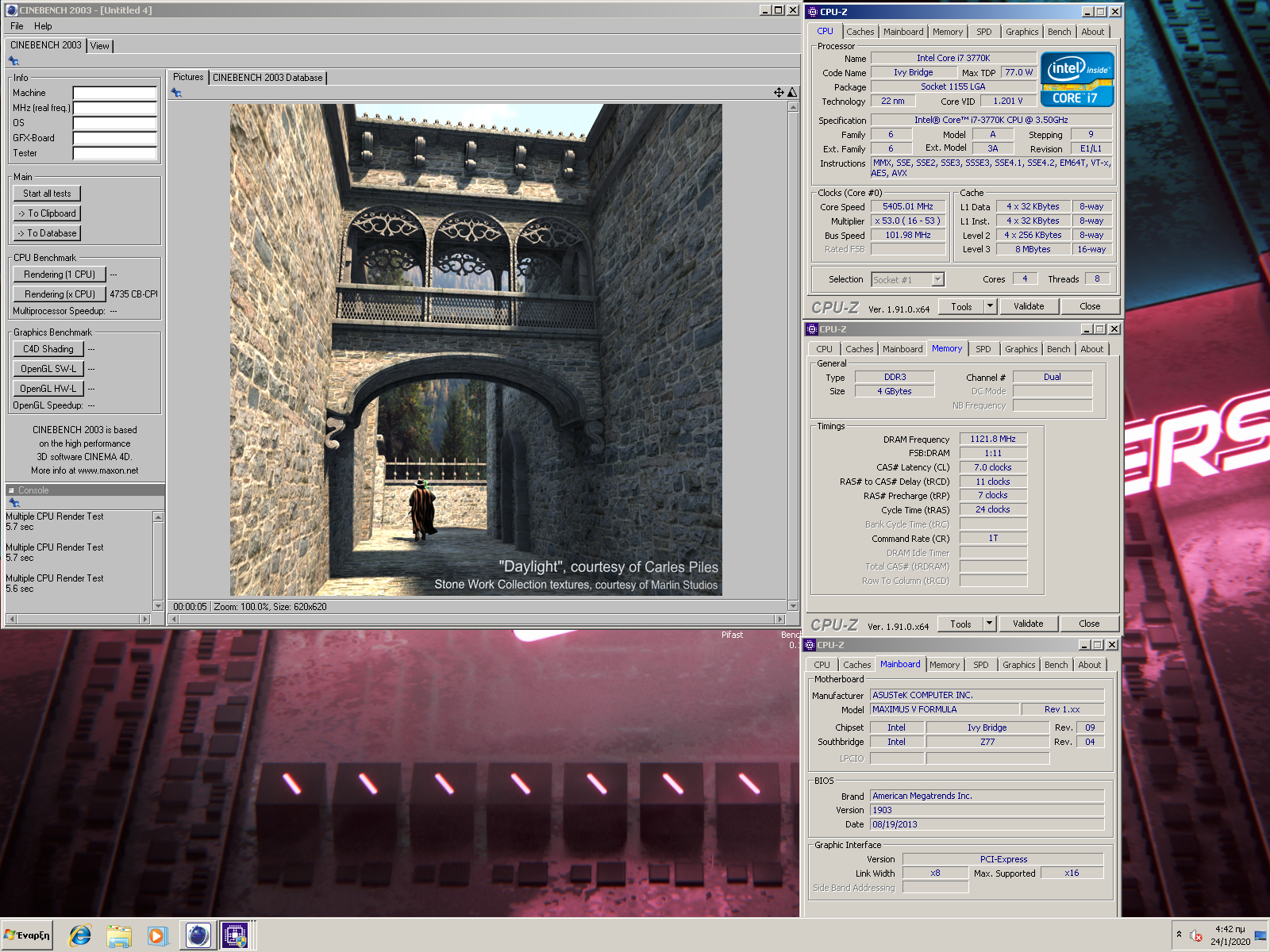Click the picture panel vertical scrollbar
The image size is (1270, 952).
[x=793, y=356]
